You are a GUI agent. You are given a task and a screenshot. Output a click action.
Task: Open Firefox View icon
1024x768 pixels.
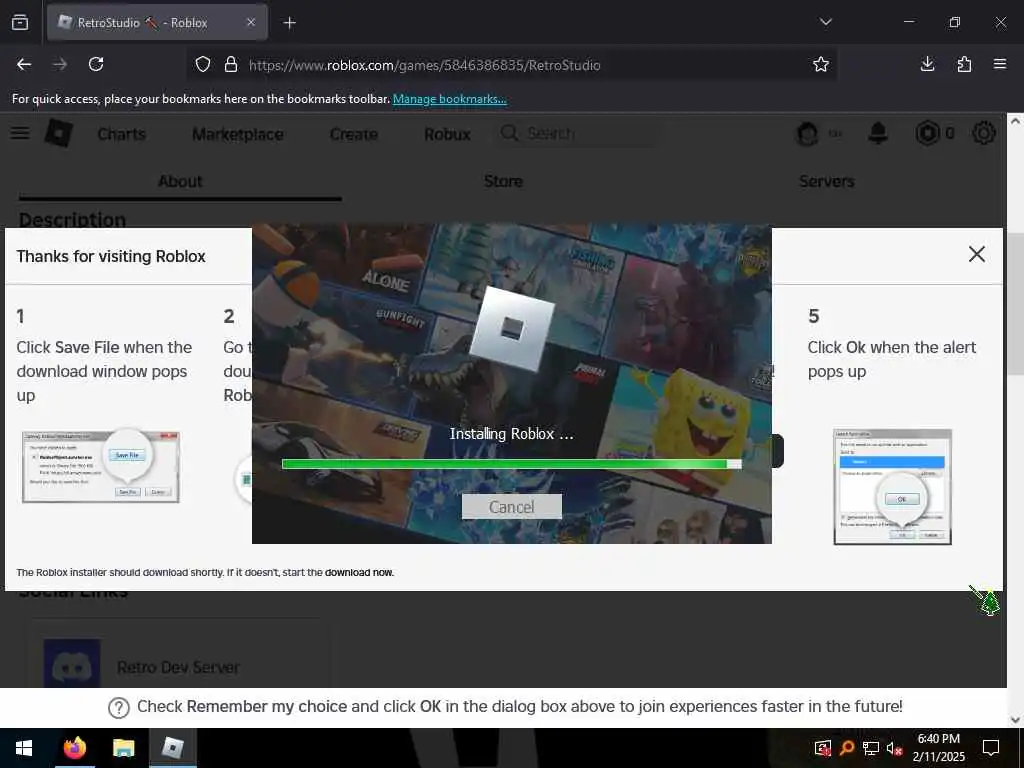coord(20,22)
